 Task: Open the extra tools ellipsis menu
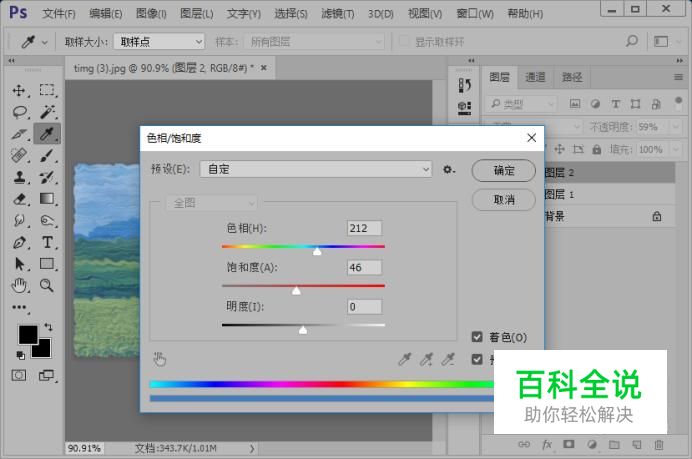[x=19, y=307]
